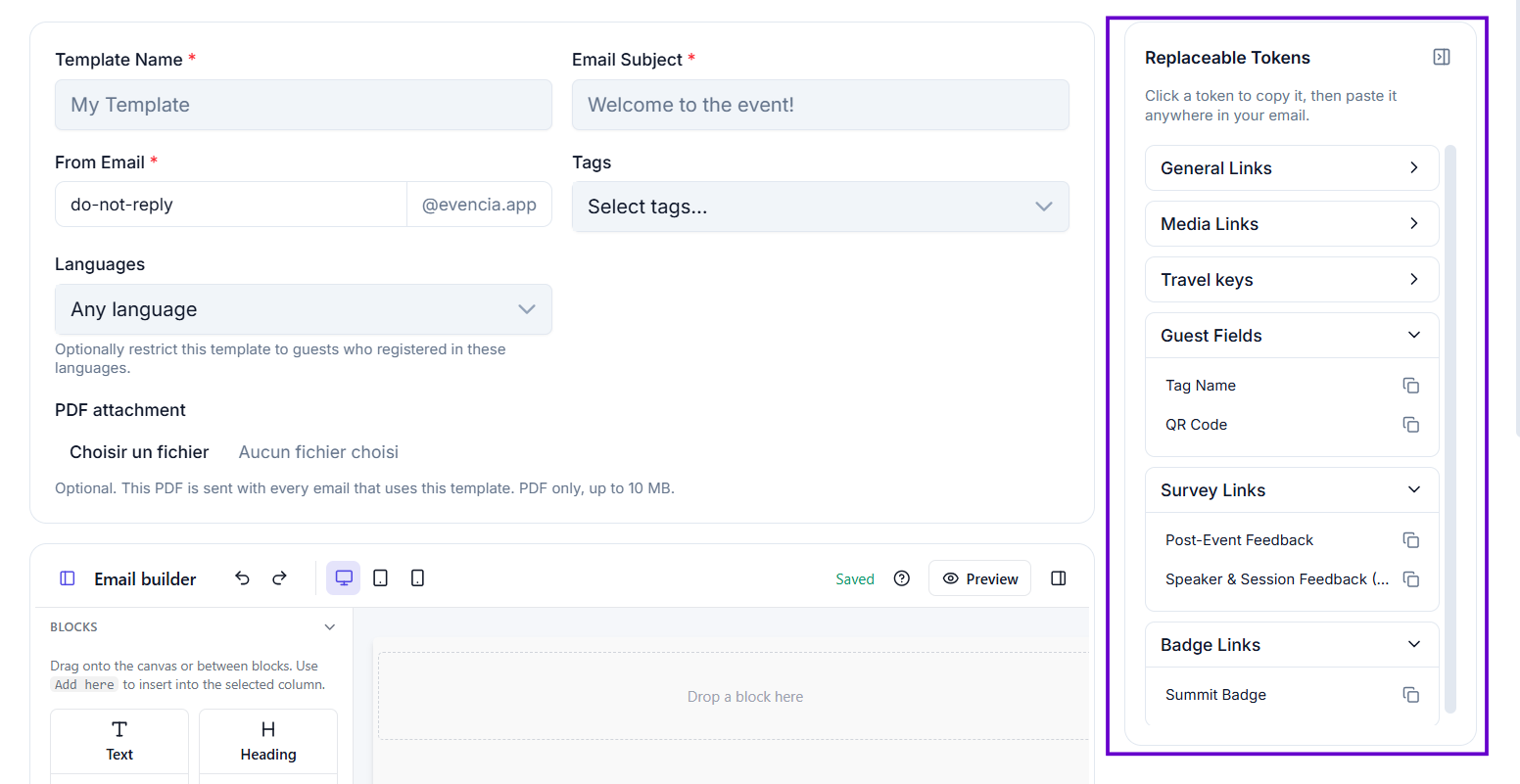Image resolution: width=1520 pixels, height=784 pixels.
Task: Focus the Template Name field
Action: pos(304,105)
